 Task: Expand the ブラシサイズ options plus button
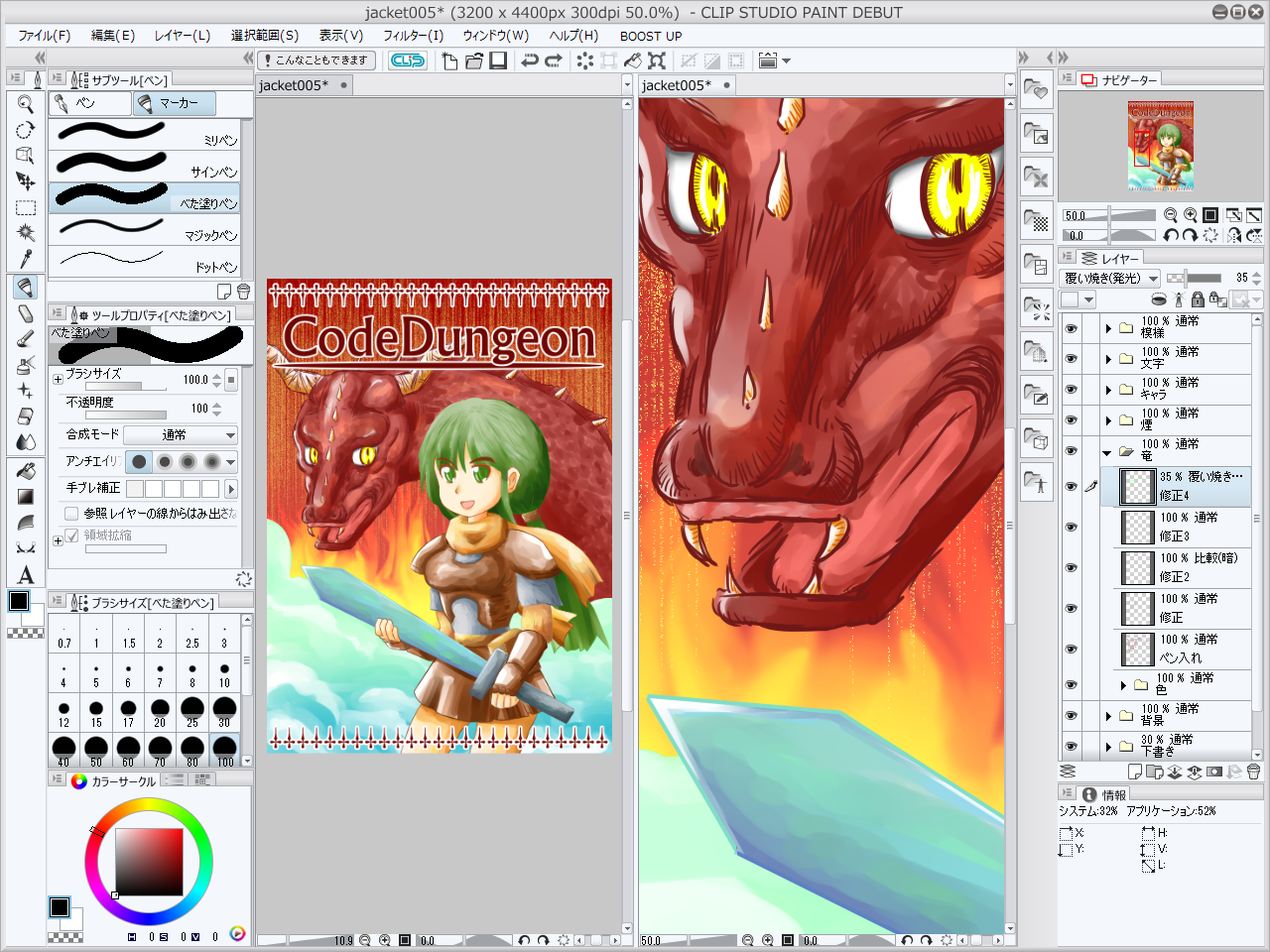[x=58, y=379]
